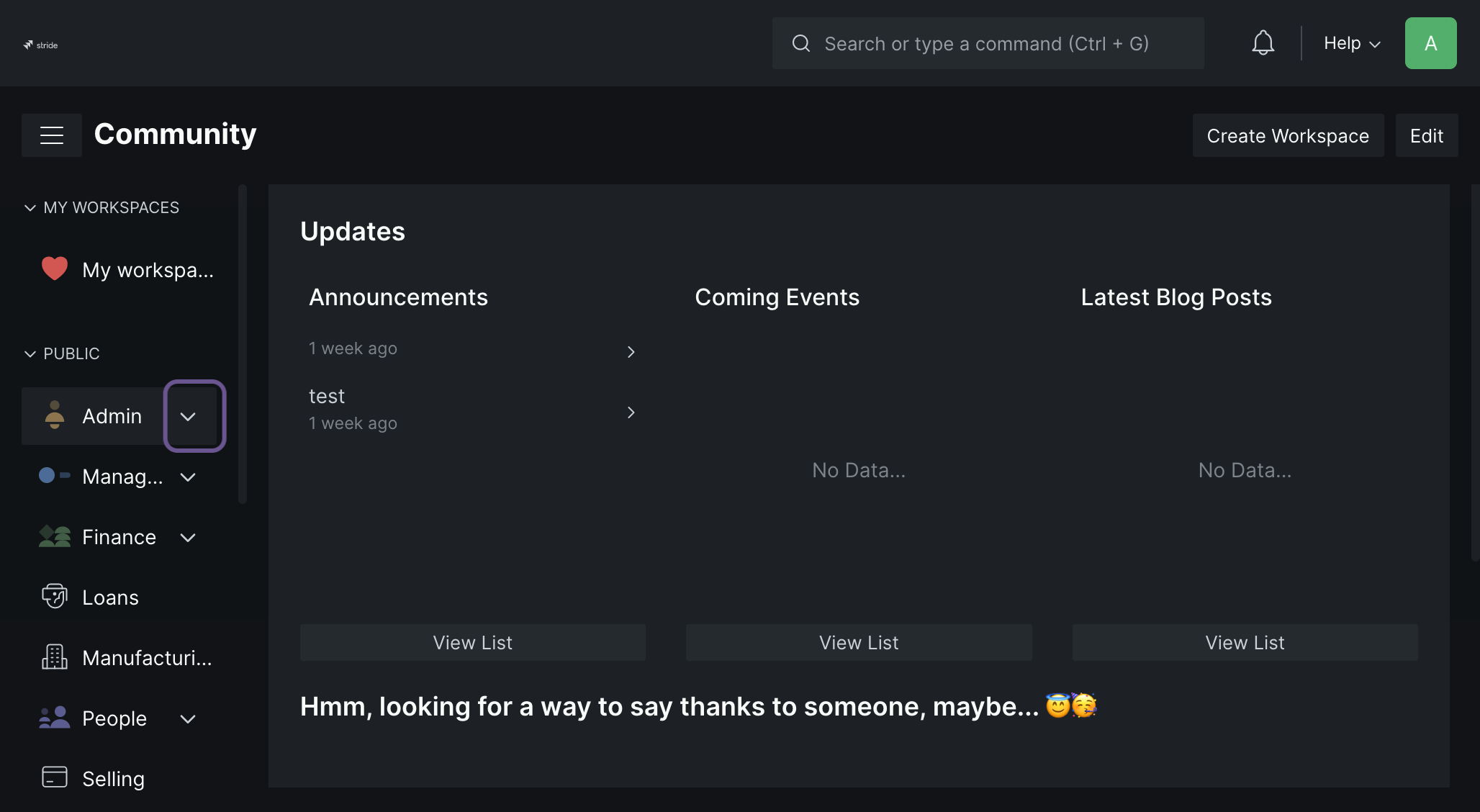Select the Loans workspace label

(x=110, y=597)
